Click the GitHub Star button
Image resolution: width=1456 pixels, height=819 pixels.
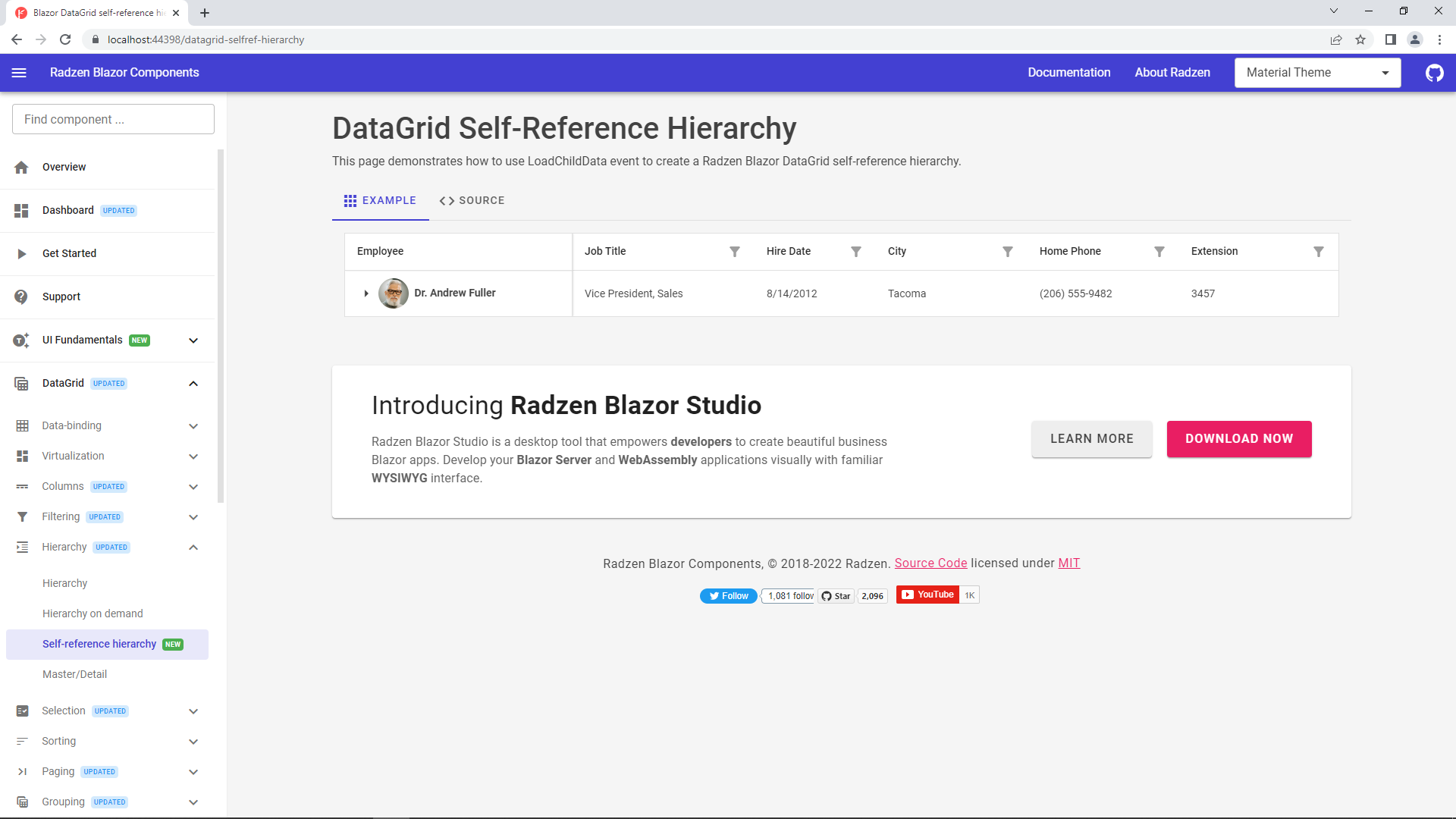pyautogui.click(x=836, y=596)
